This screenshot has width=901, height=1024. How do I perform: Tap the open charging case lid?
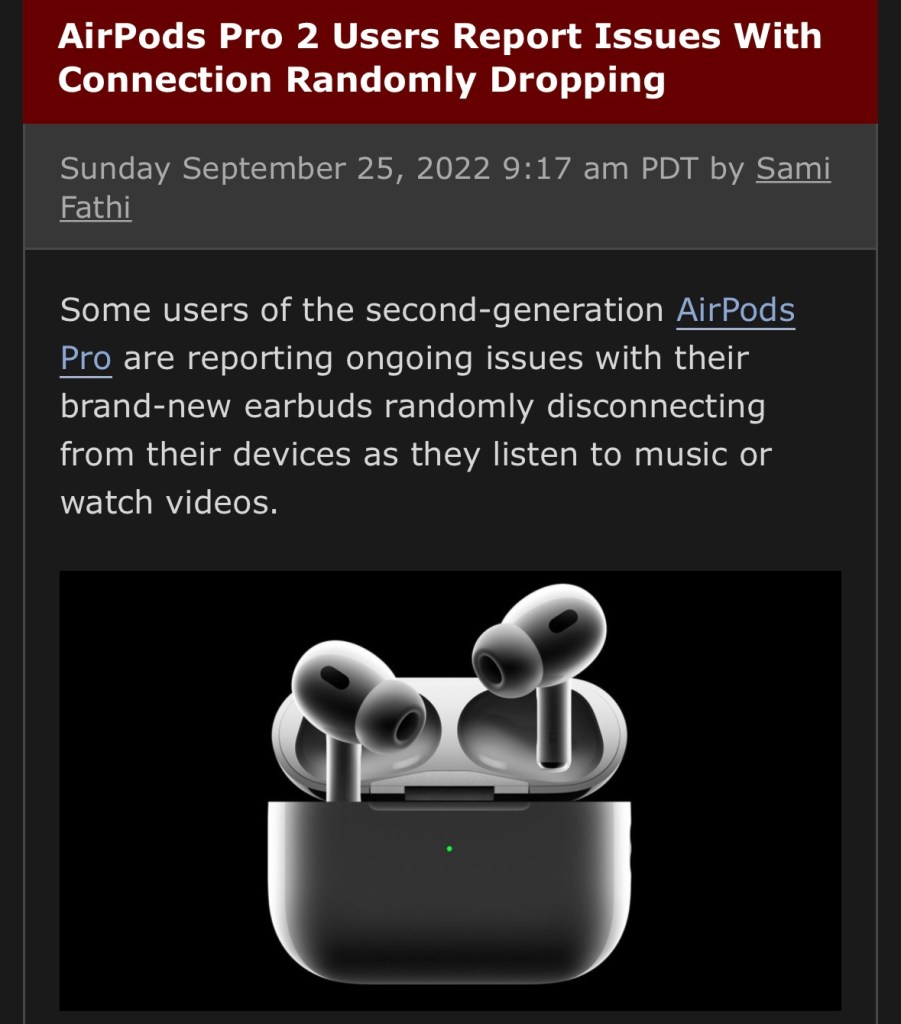[450, 738]
